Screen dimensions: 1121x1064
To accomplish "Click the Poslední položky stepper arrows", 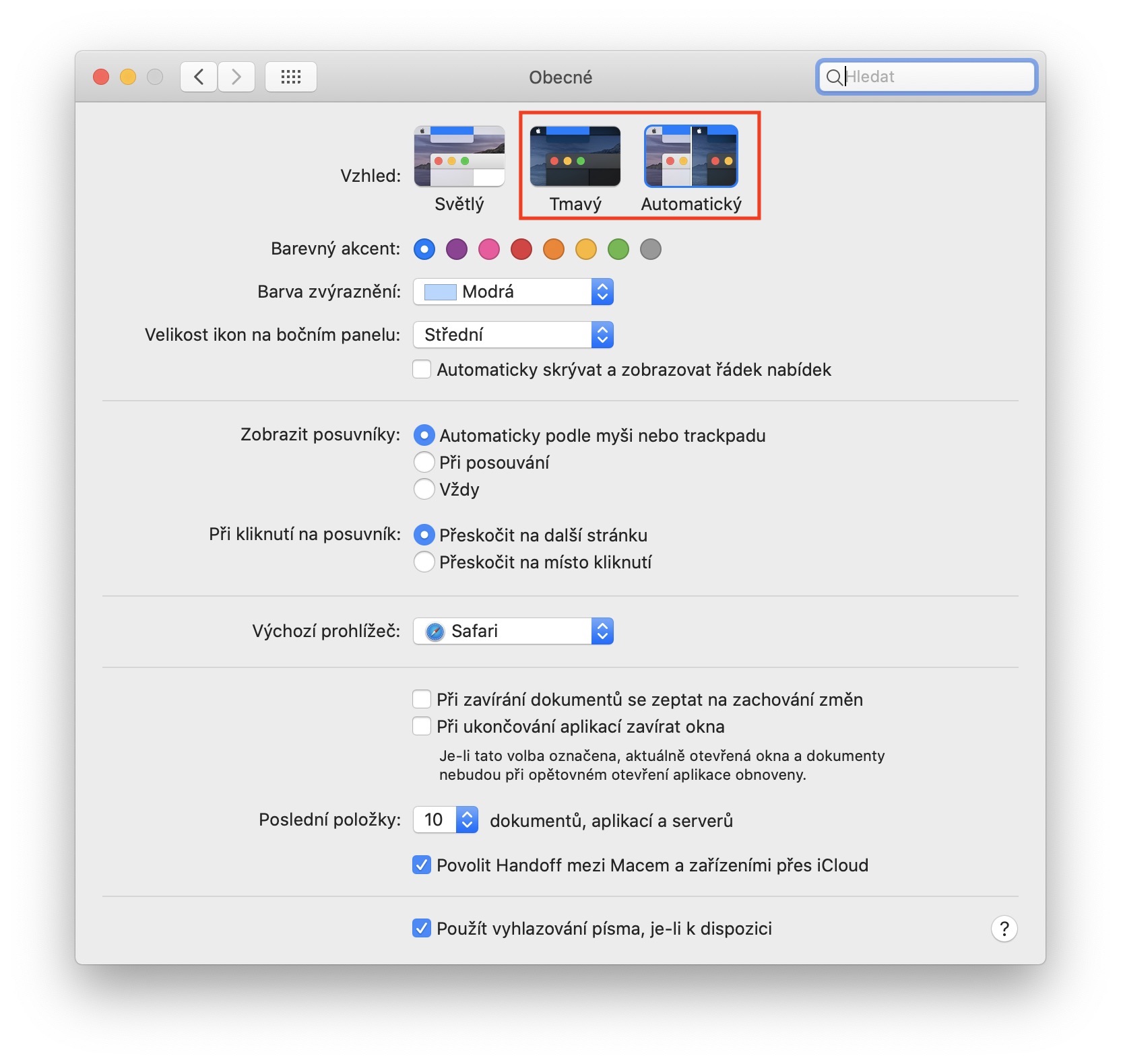I will 468,820.
